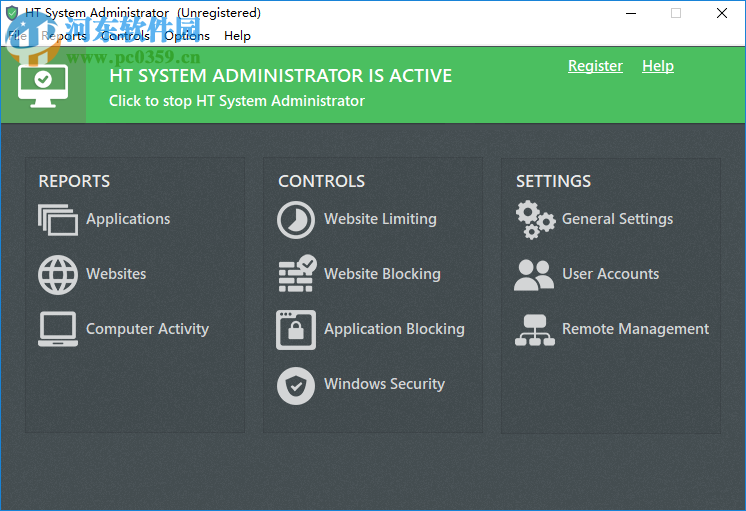Click the Remote Management network icon
Image resolution: width=746 pixels, height=511 pixels.
tap(535, 330)
